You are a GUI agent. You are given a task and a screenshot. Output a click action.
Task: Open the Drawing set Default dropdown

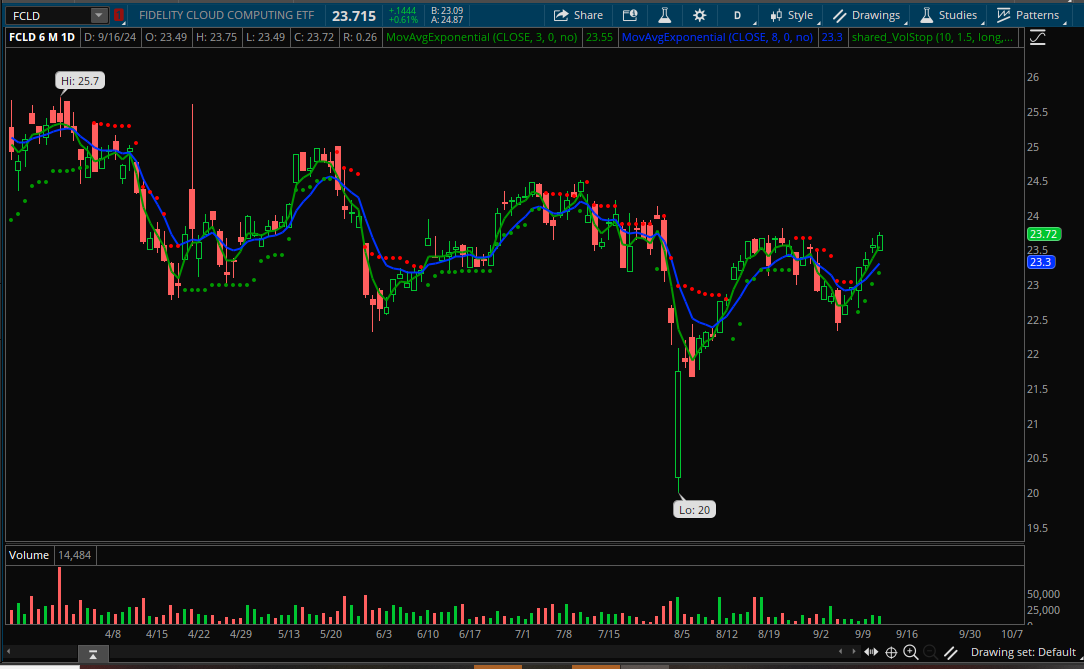coord(1027,652)
